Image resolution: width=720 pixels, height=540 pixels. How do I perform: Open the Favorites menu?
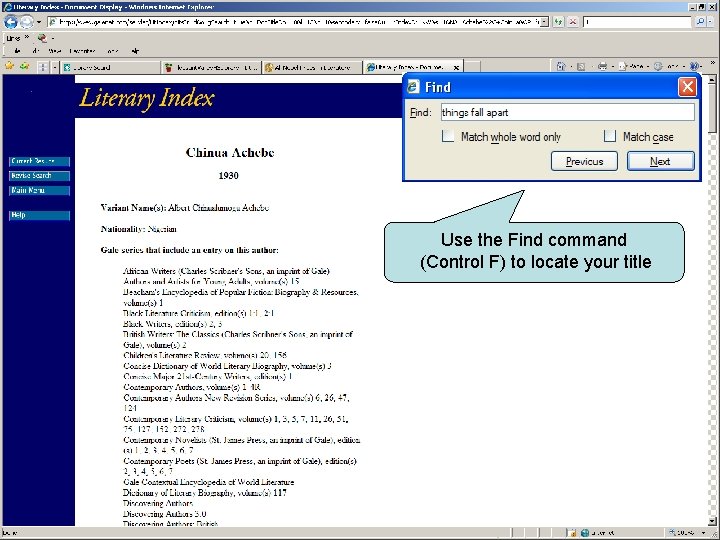pos(82,51)
